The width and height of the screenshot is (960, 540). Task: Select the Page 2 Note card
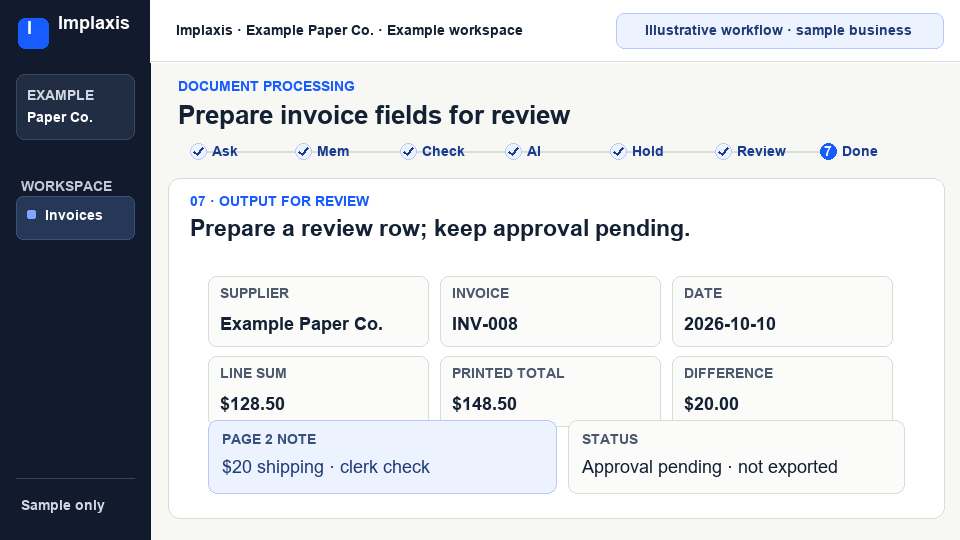(x=383, y=457)
